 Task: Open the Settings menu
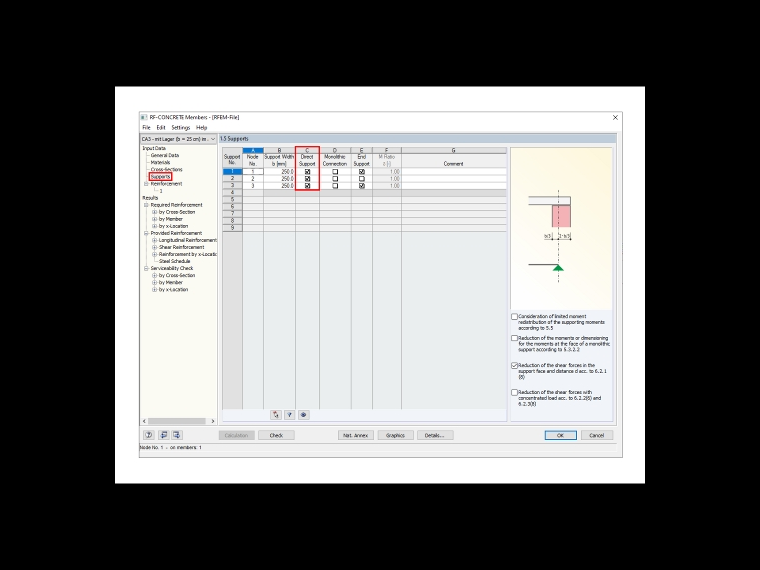click(x=181, y=128)
